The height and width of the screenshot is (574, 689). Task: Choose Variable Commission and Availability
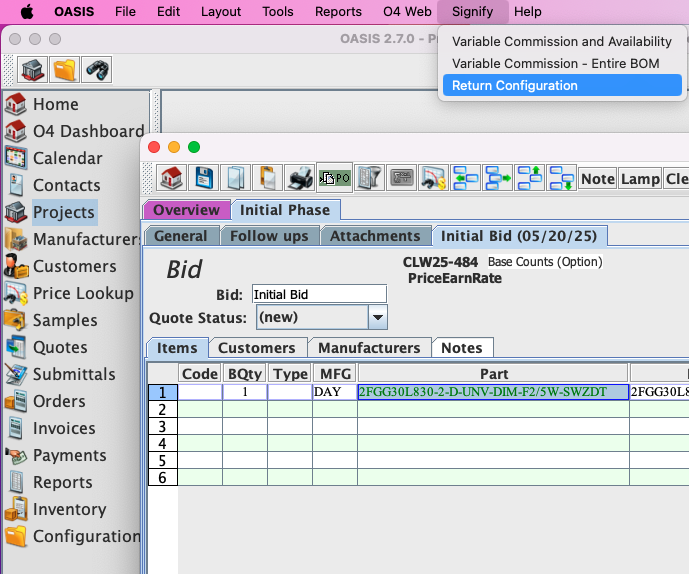(x=562, y=41)
